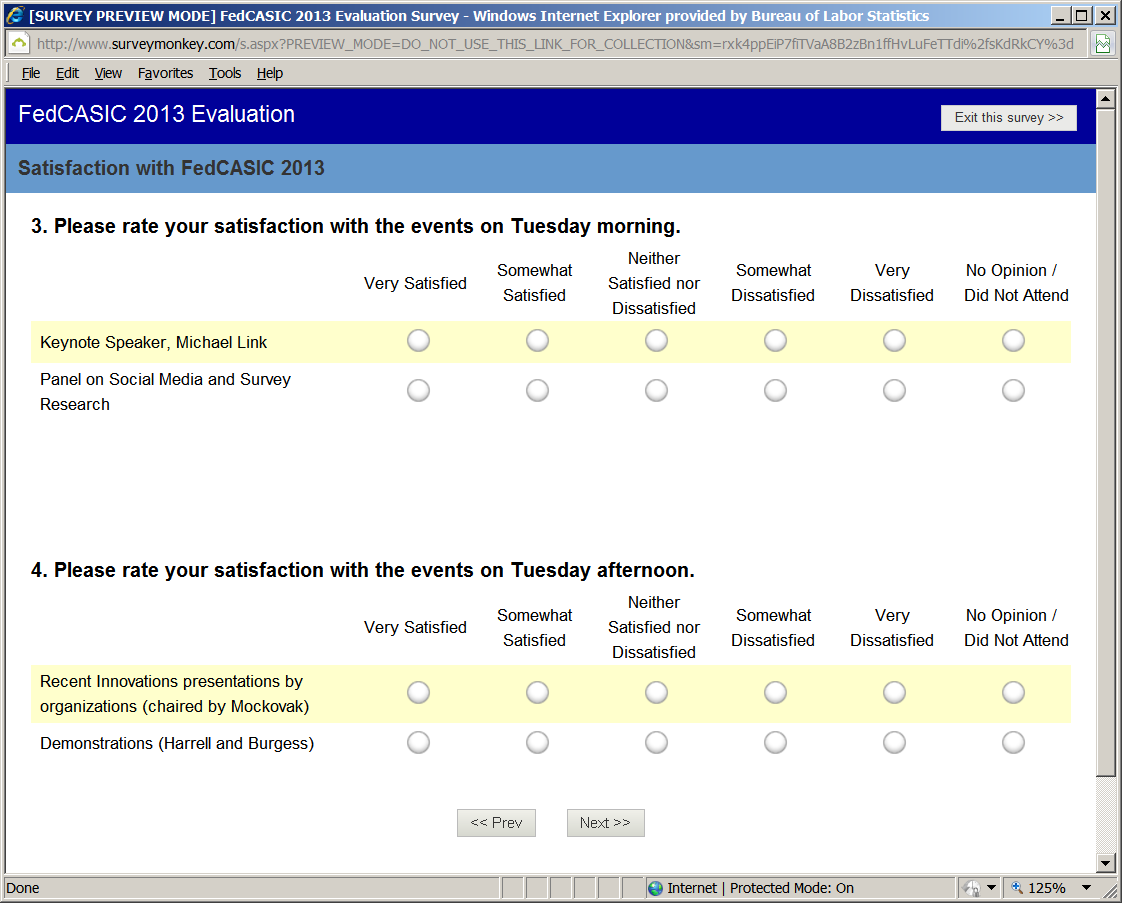Click the scrollbar up arrow
Screen dimensions: 1122x903
[1106, 99]
